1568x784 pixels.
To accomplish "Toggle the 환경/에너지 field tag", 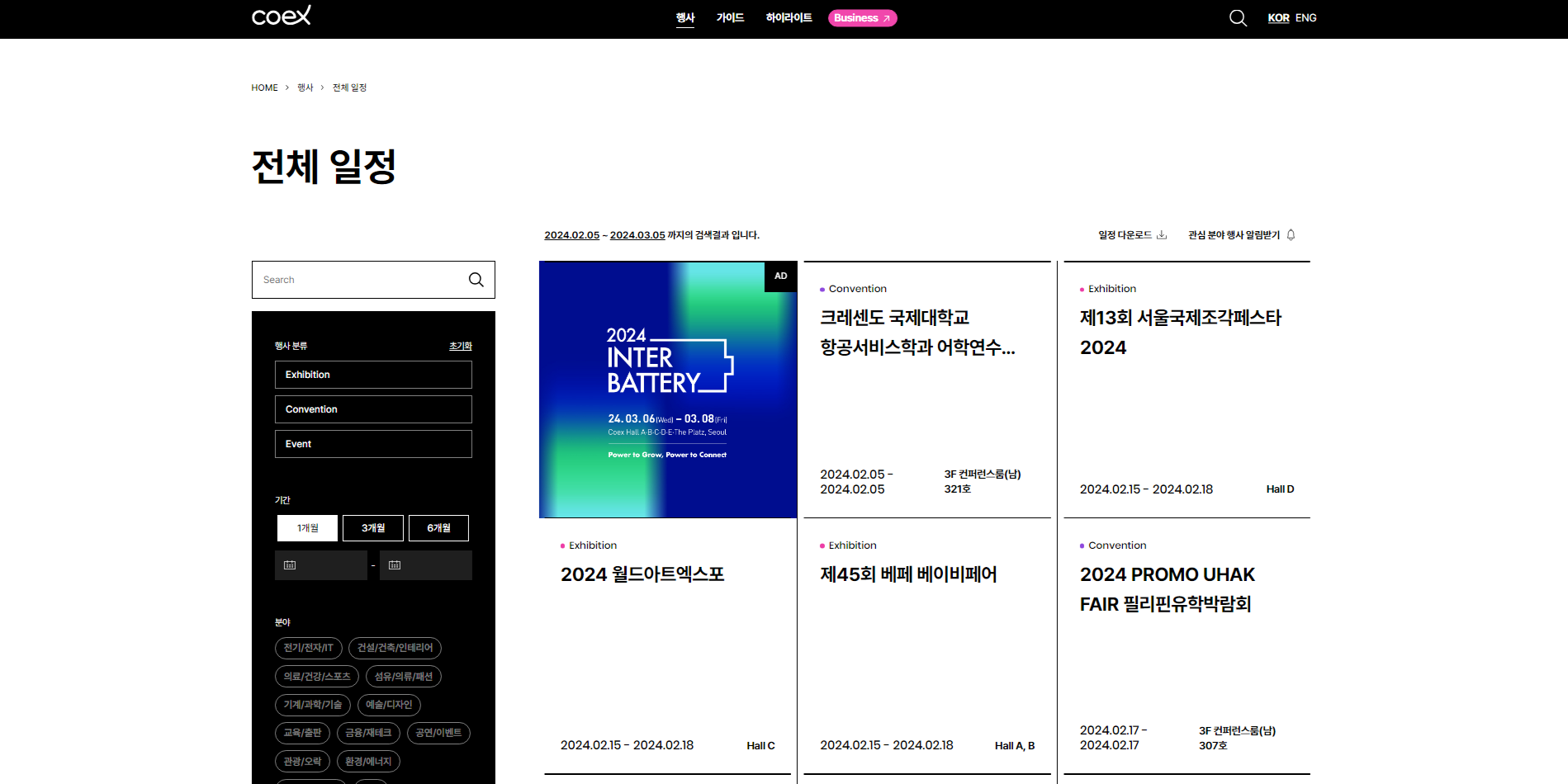I will [x=368, y=762].
